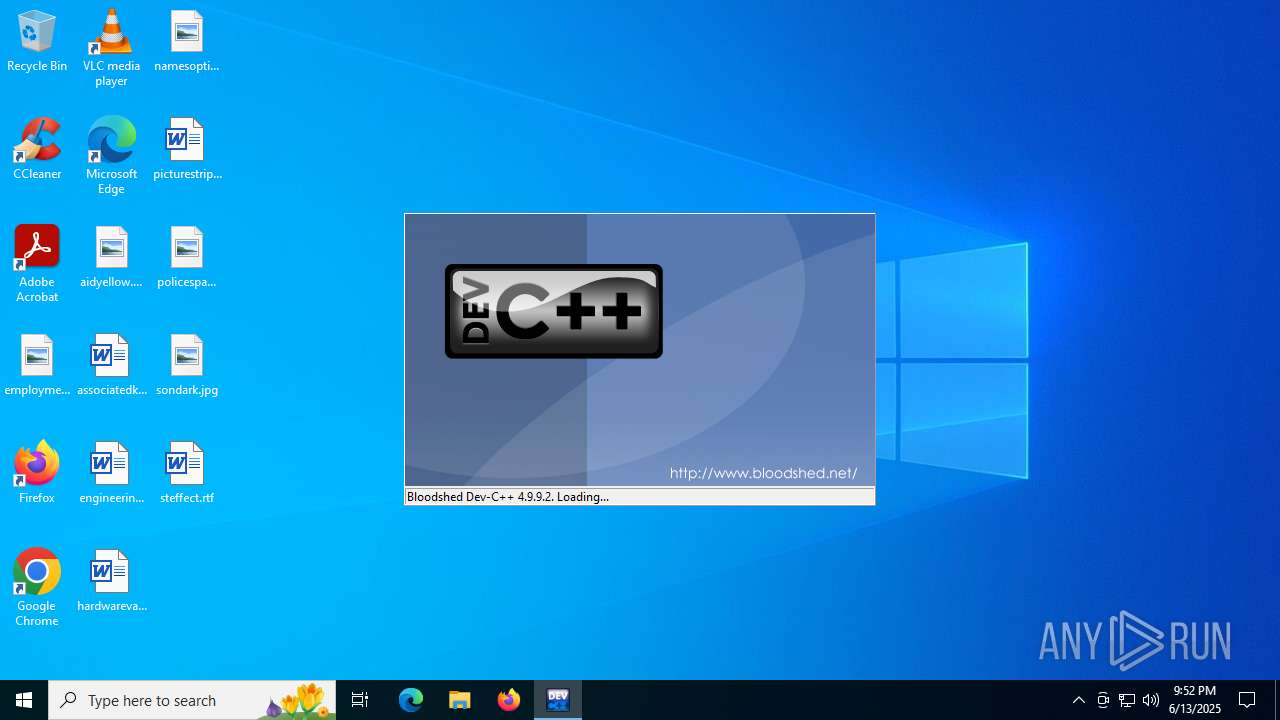This screenshot has height=720, width=1280.
Task: Select hardwareva... Word document
Action: [111, 581]
